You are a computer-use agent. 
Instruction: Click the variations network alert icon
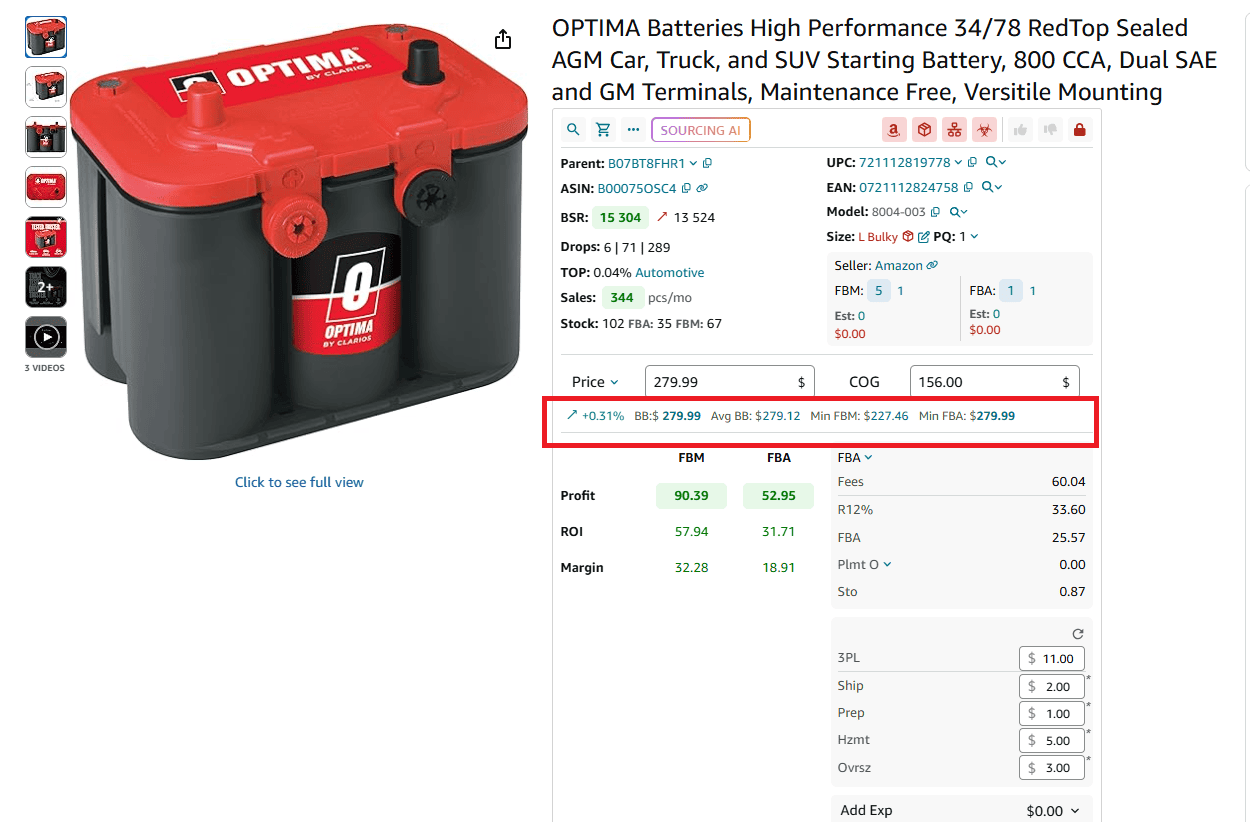coord(953,129)
